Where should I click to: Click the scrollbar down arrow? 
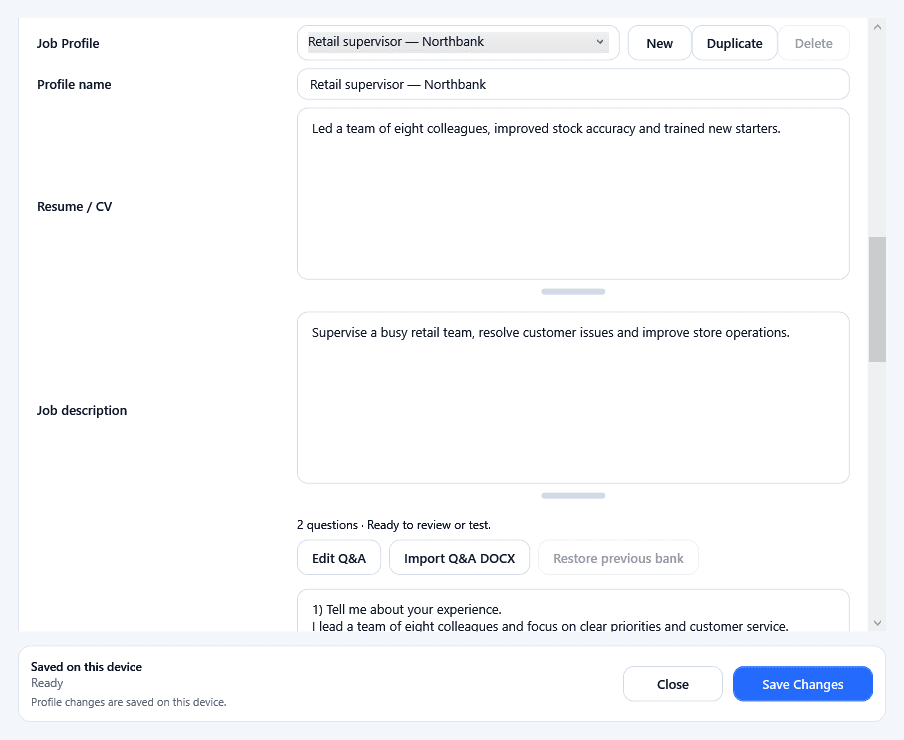click(x=877, y=622)
